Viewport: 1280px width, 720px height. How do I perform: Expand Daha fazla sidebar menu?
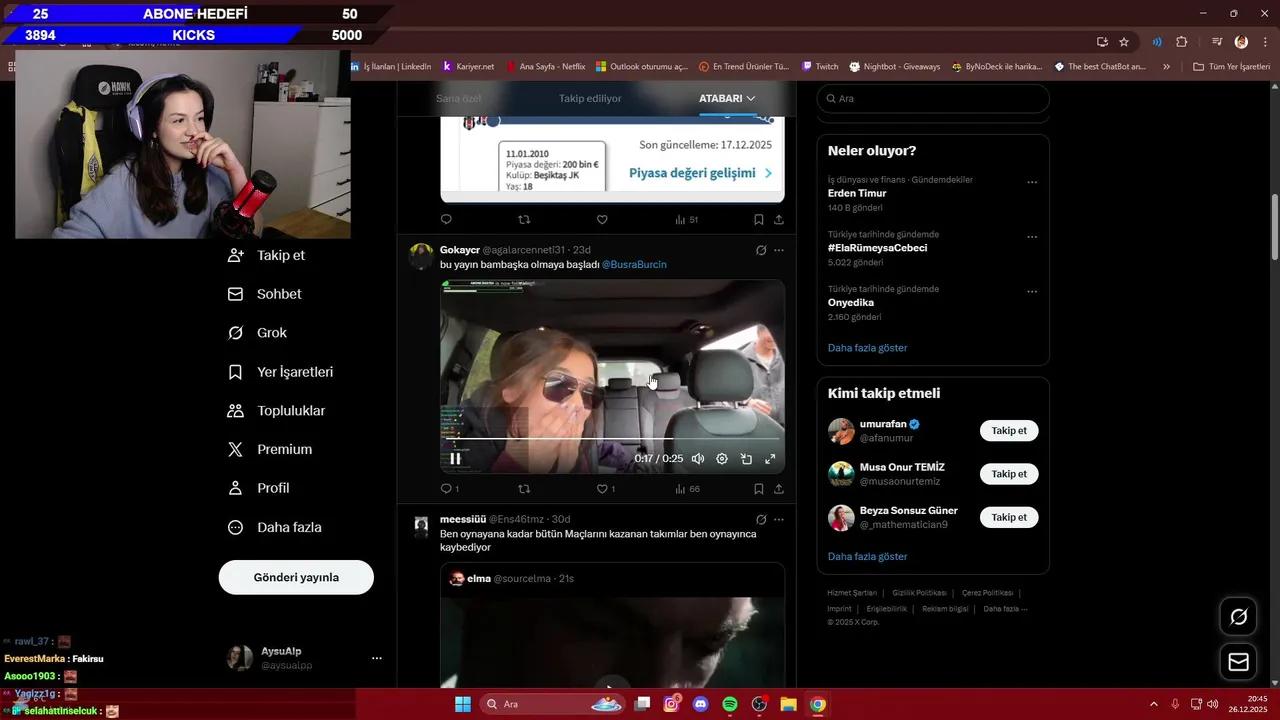[275, 527]
